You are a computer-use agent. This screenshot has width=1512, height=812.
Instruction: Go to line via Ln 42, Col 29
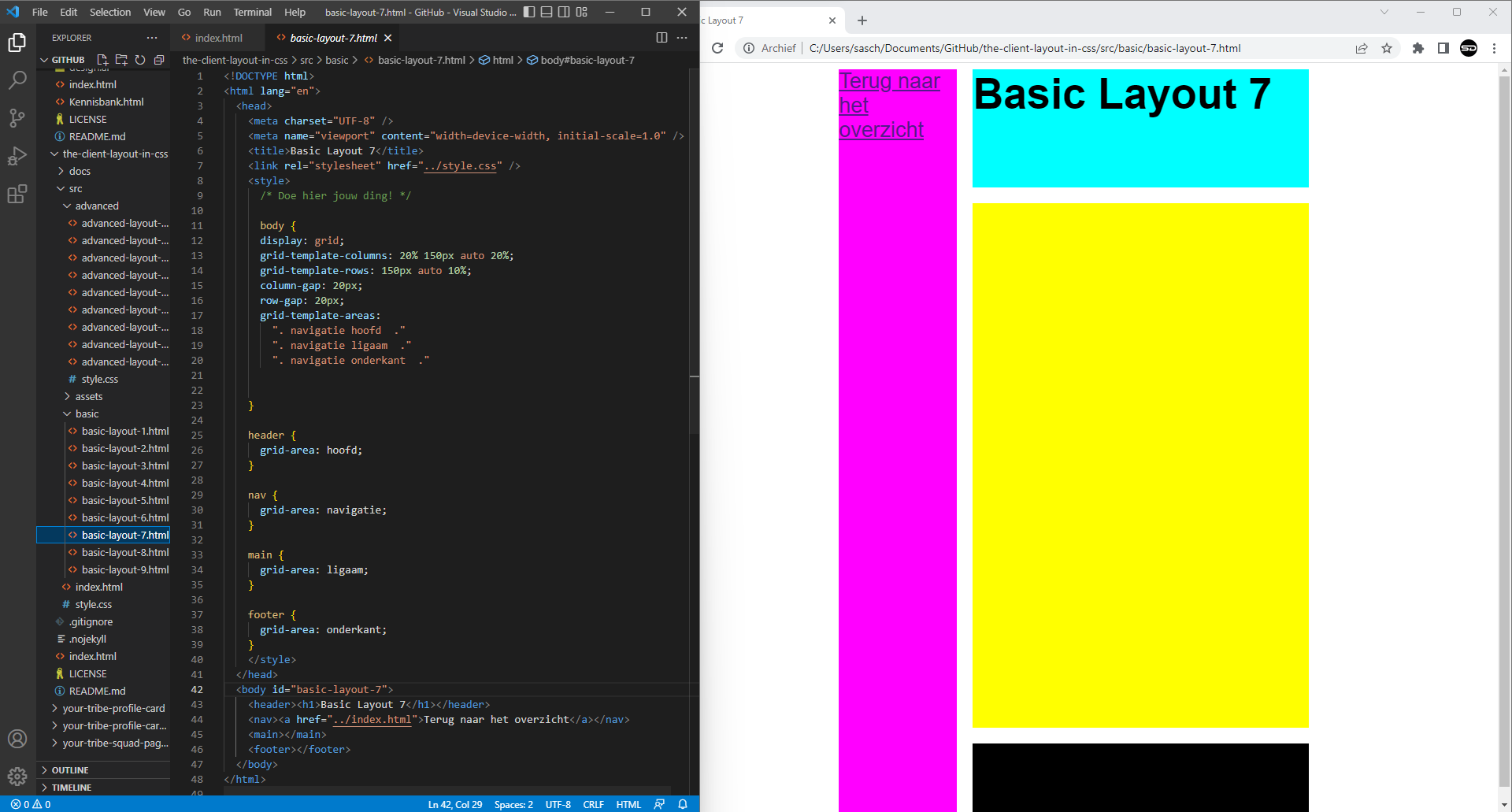pos(454,804)
